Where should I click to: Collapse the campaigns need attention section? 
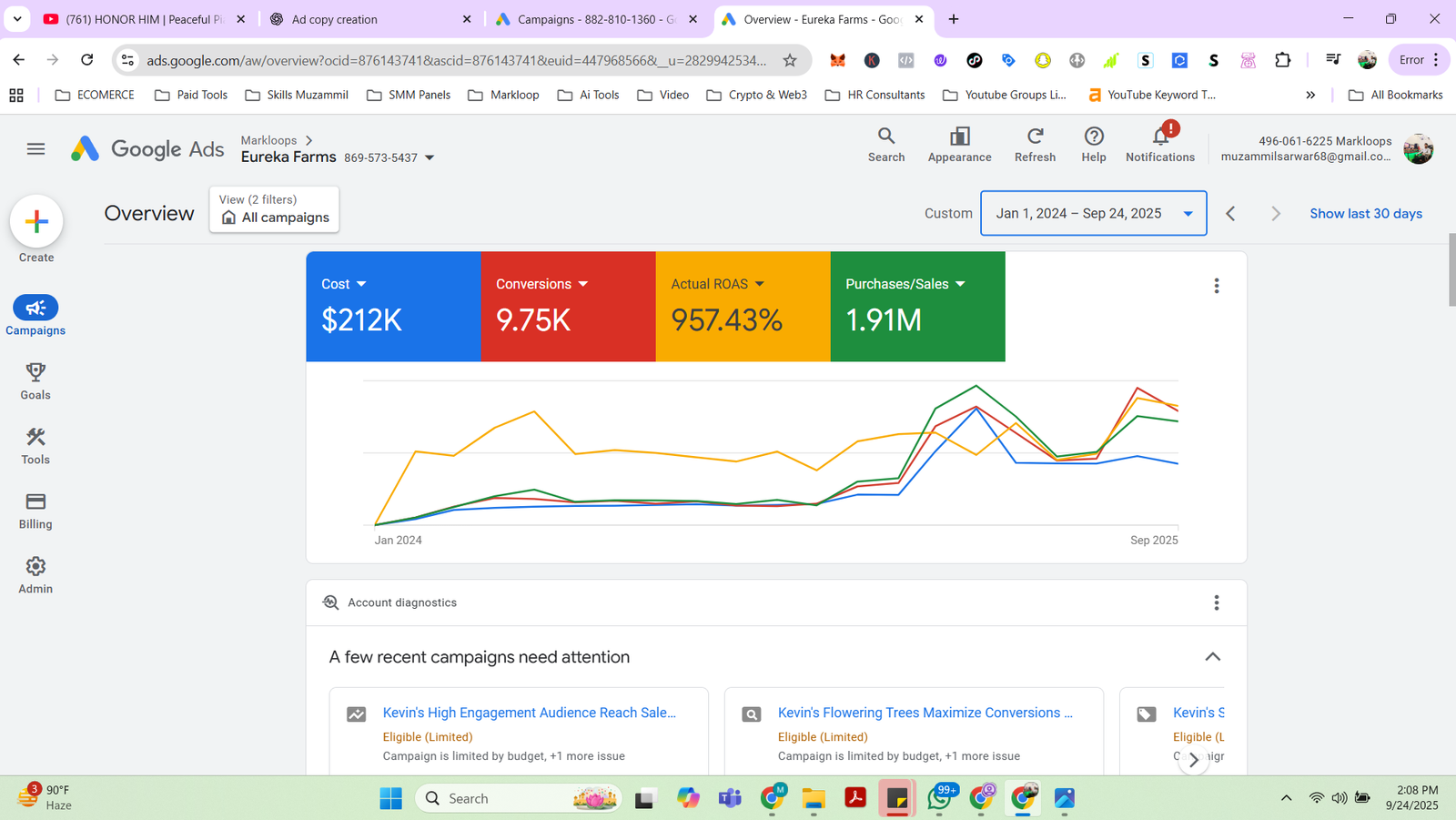click(1212, 656)
